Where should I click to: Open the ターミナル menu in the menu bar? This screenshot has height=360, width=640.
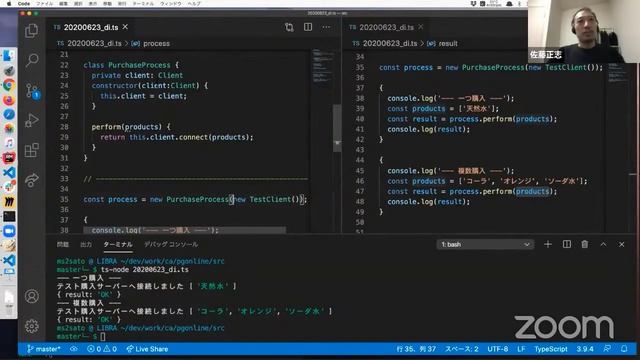coord(143,3)
